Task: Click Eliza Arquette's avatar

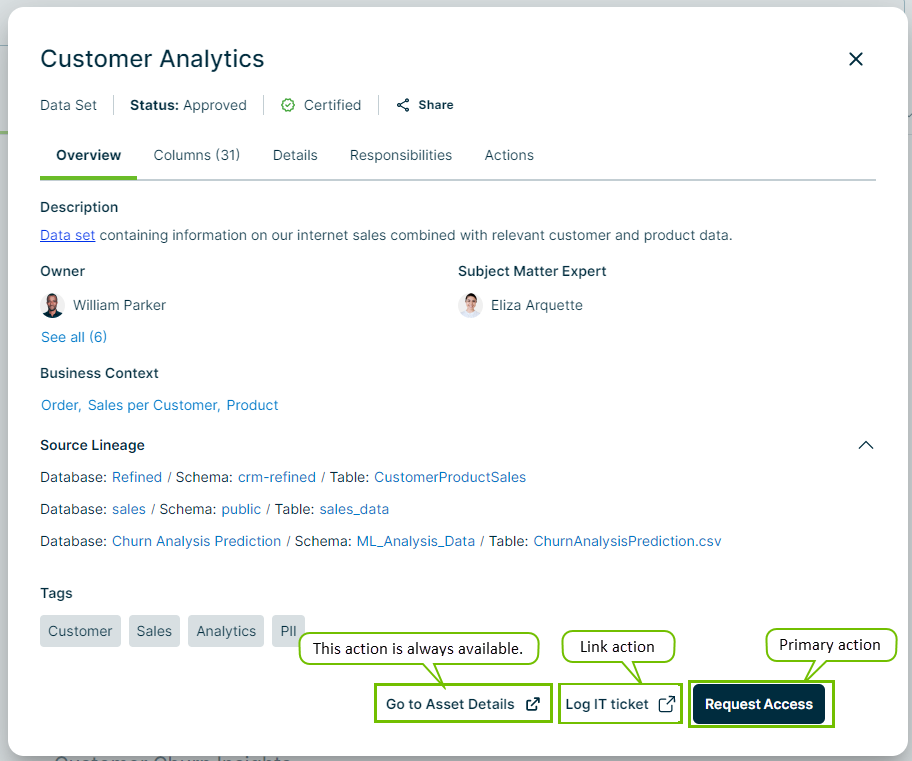Action: coord(470,305)
